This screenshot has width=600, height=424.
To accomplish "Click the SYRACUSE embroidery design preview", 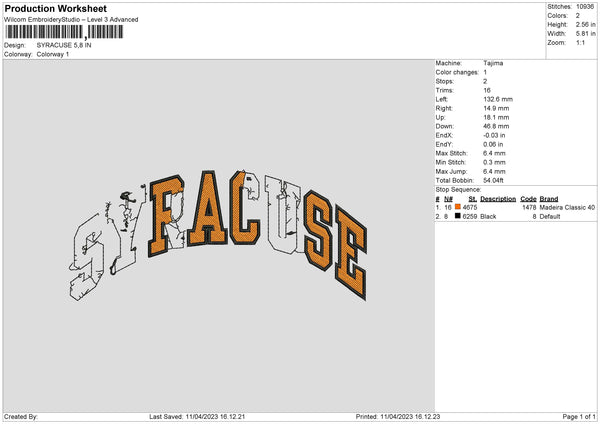I will pyautogui.click(x=219, y=235).
